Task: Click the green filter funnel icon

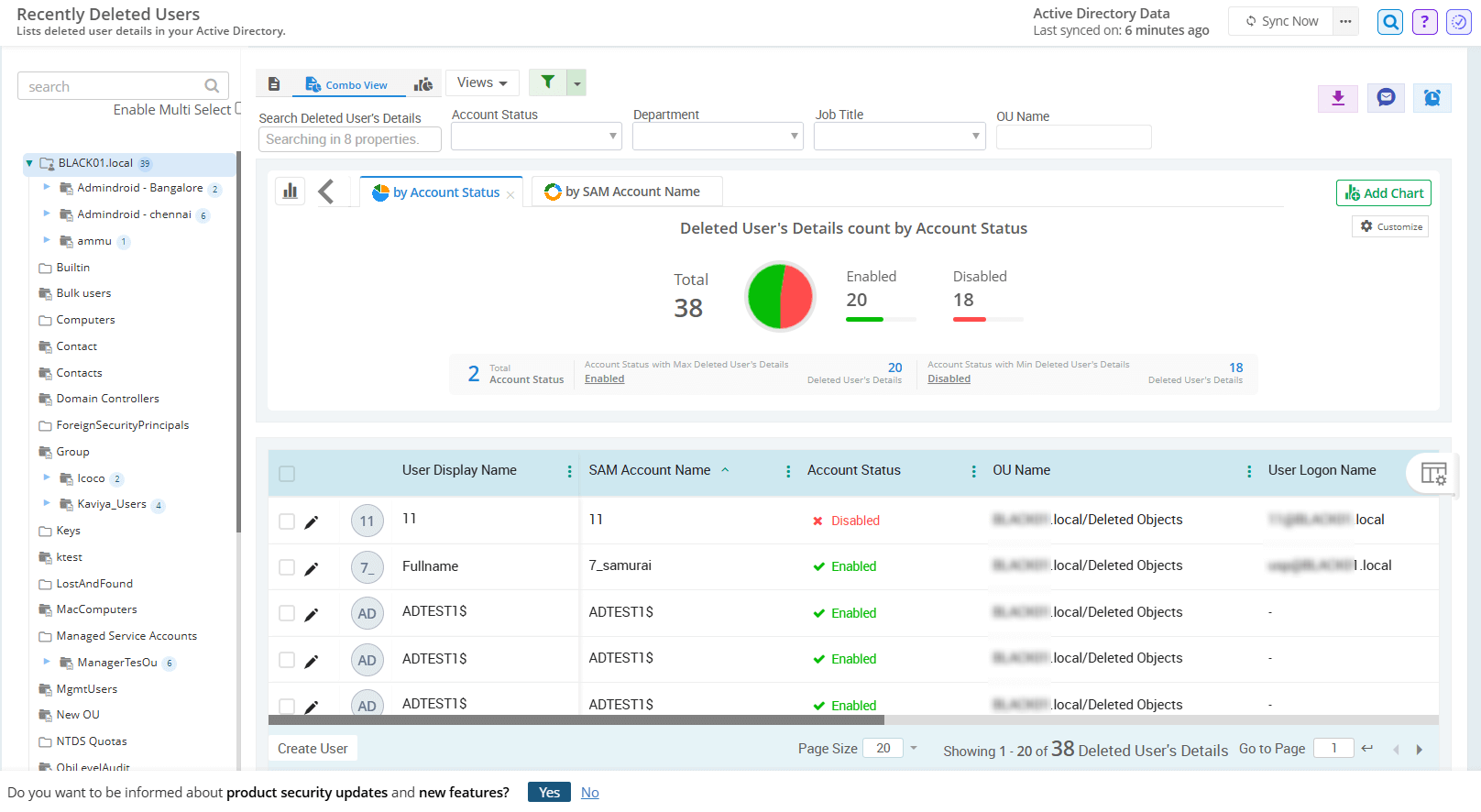Action: coord(548,82)
